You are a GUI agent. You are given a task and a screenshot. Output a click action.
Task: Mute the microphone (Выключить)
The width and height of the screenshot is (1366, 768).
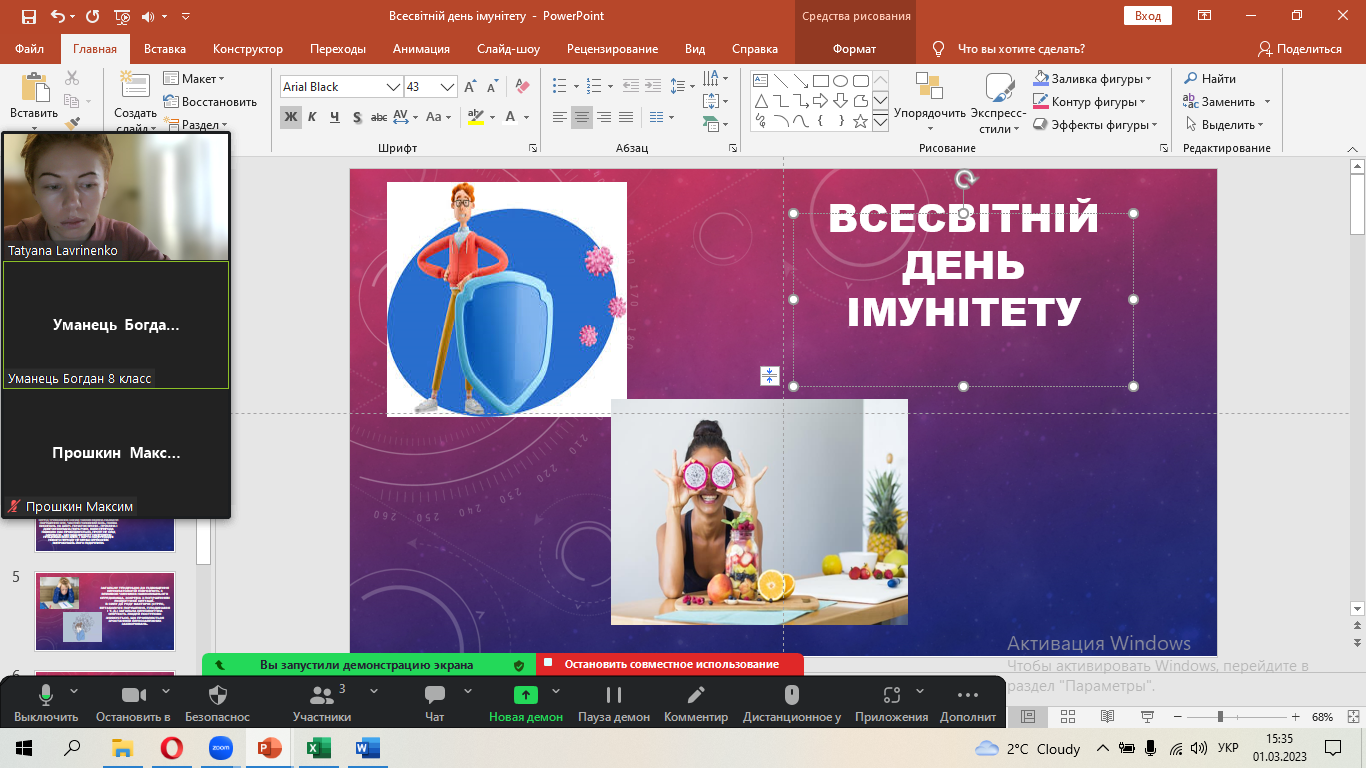(46, 695)
